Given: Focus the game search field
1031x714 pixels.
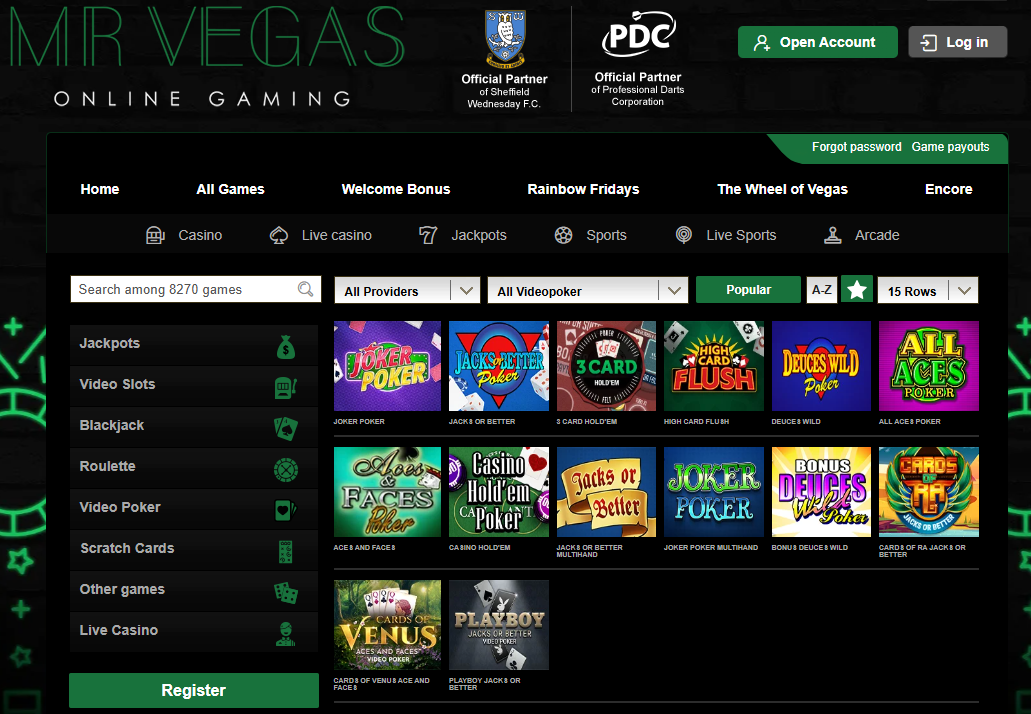Looking at the screenshot, I should pyautogui.click(x=195, y=289).
